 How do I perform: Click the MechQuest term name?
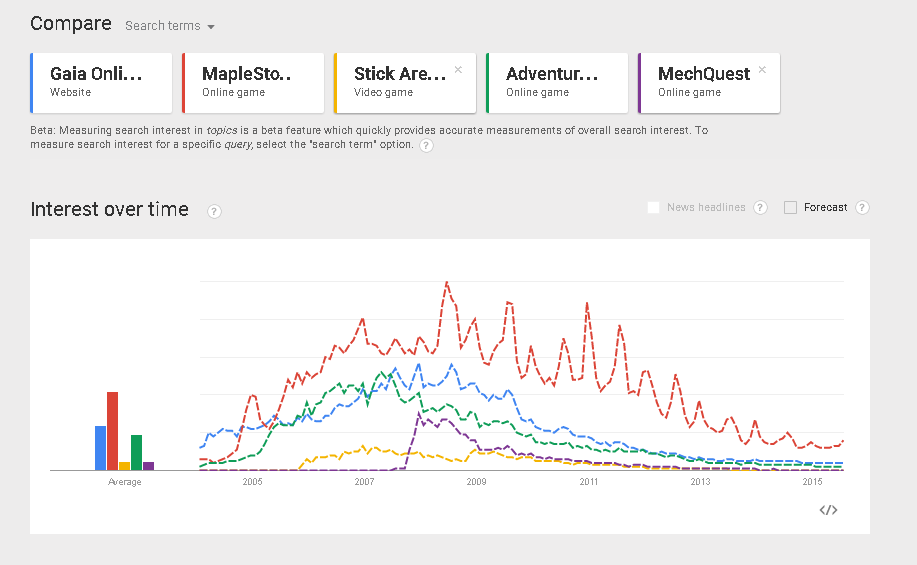704,74
